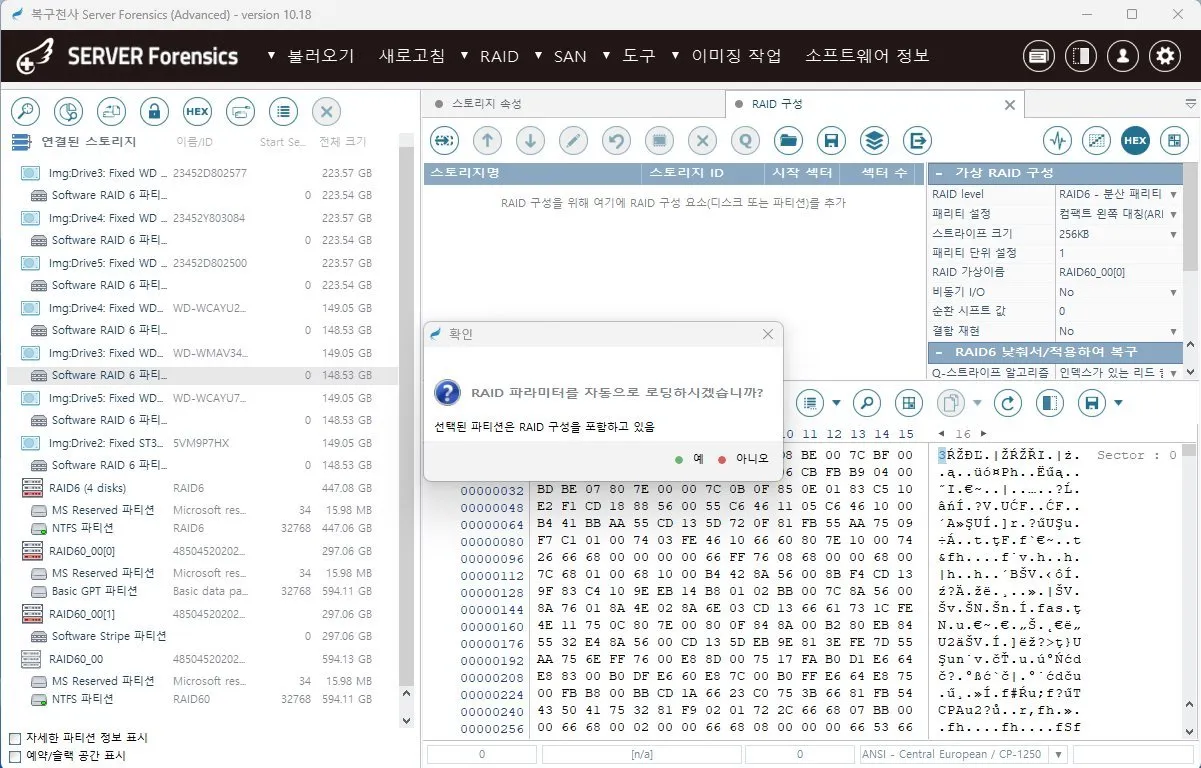The height and width of the screenshot is (768, 1201).
Task: Click the RAID 가상이름 value field RAID60_00[0]
Action: pos(1119,272)
